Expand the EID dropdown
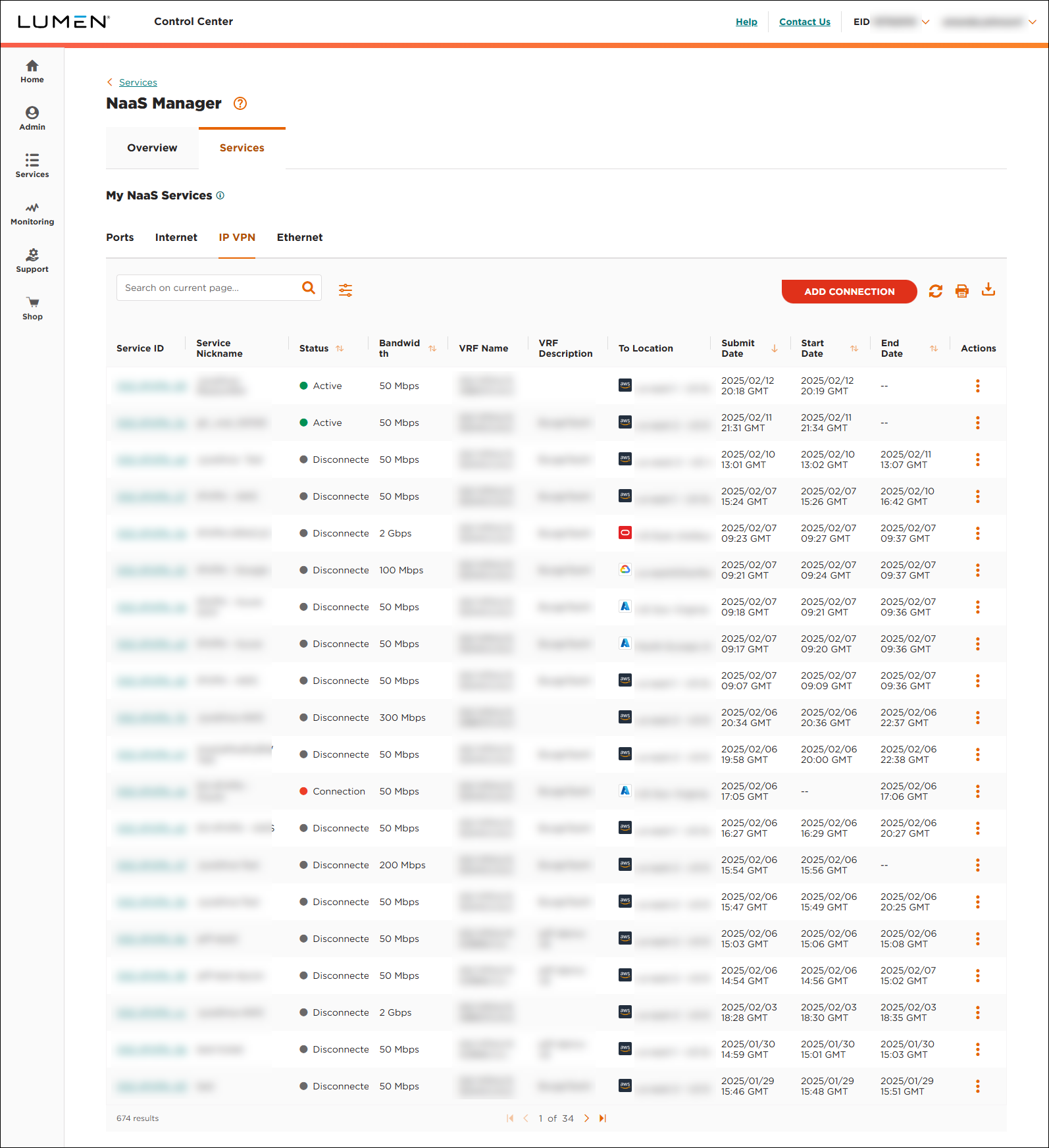 (x=925, y=22)
